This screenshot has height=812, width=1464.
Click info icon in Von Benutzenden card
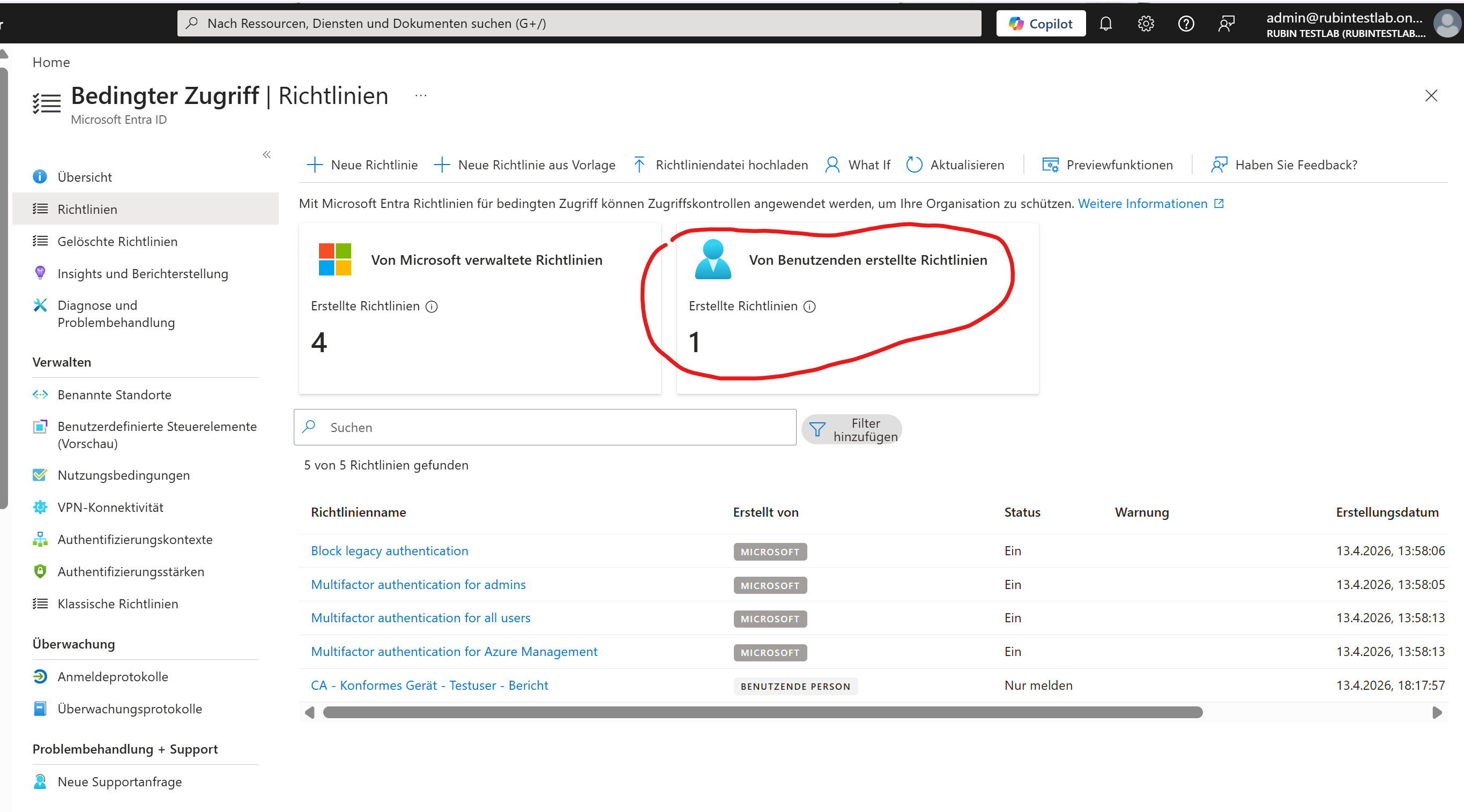pyautogui.click(x=810, y=307)
